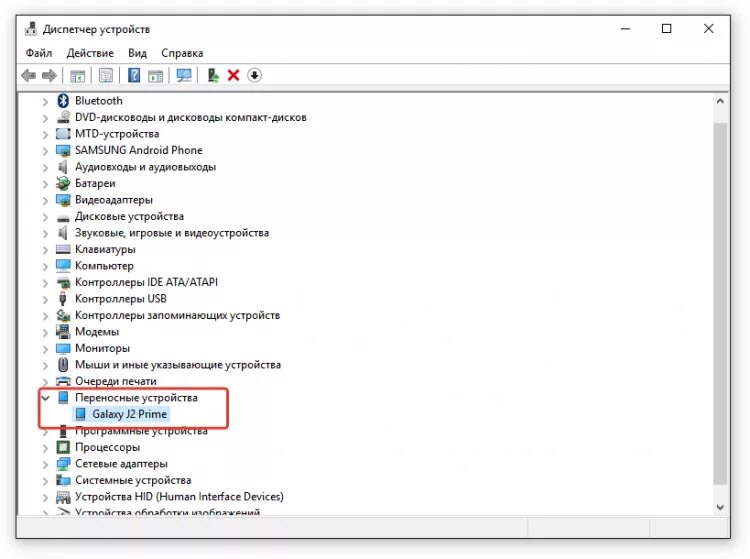Click the battery icon next to Батареи
Viewport: 750px width, 559px height.
point(63,183)
